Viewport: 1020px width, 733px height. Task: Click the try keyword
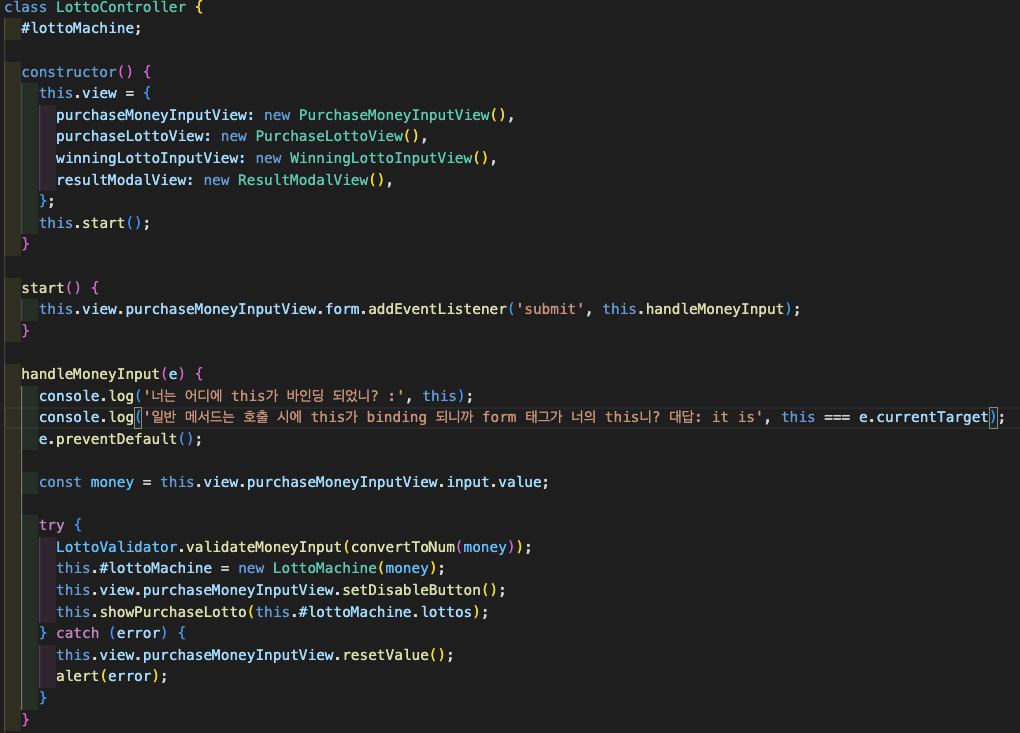click(51, 525)
